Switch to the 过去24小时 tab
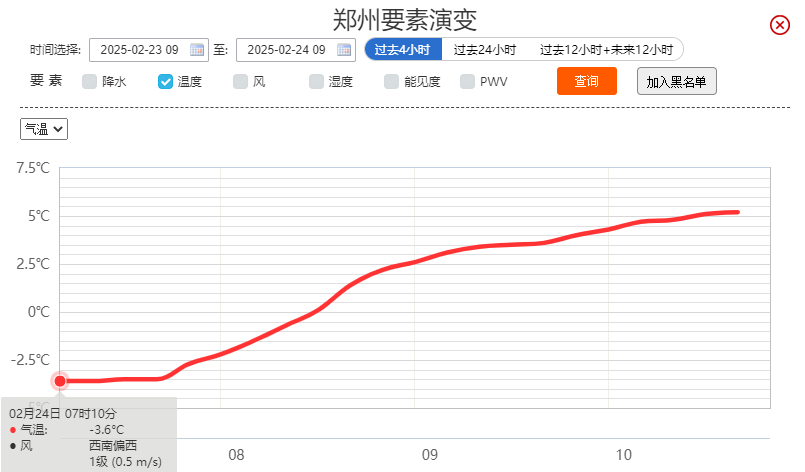Viewport: 805px width, 472px height. [x=485, y=50]
